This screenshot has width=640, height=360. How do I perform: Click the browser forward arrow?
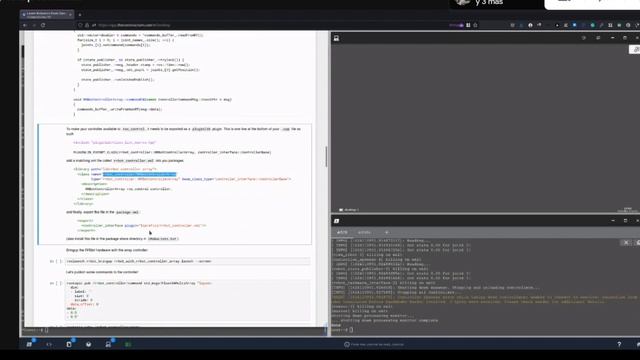[x=34, y=25]
